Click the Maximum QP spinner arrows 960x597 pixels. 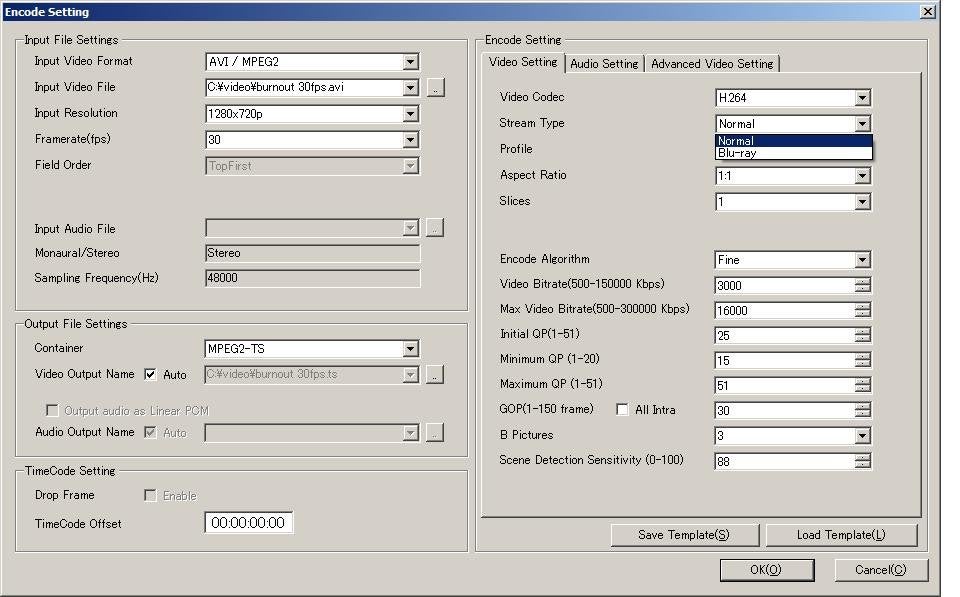tap(862, 385)
